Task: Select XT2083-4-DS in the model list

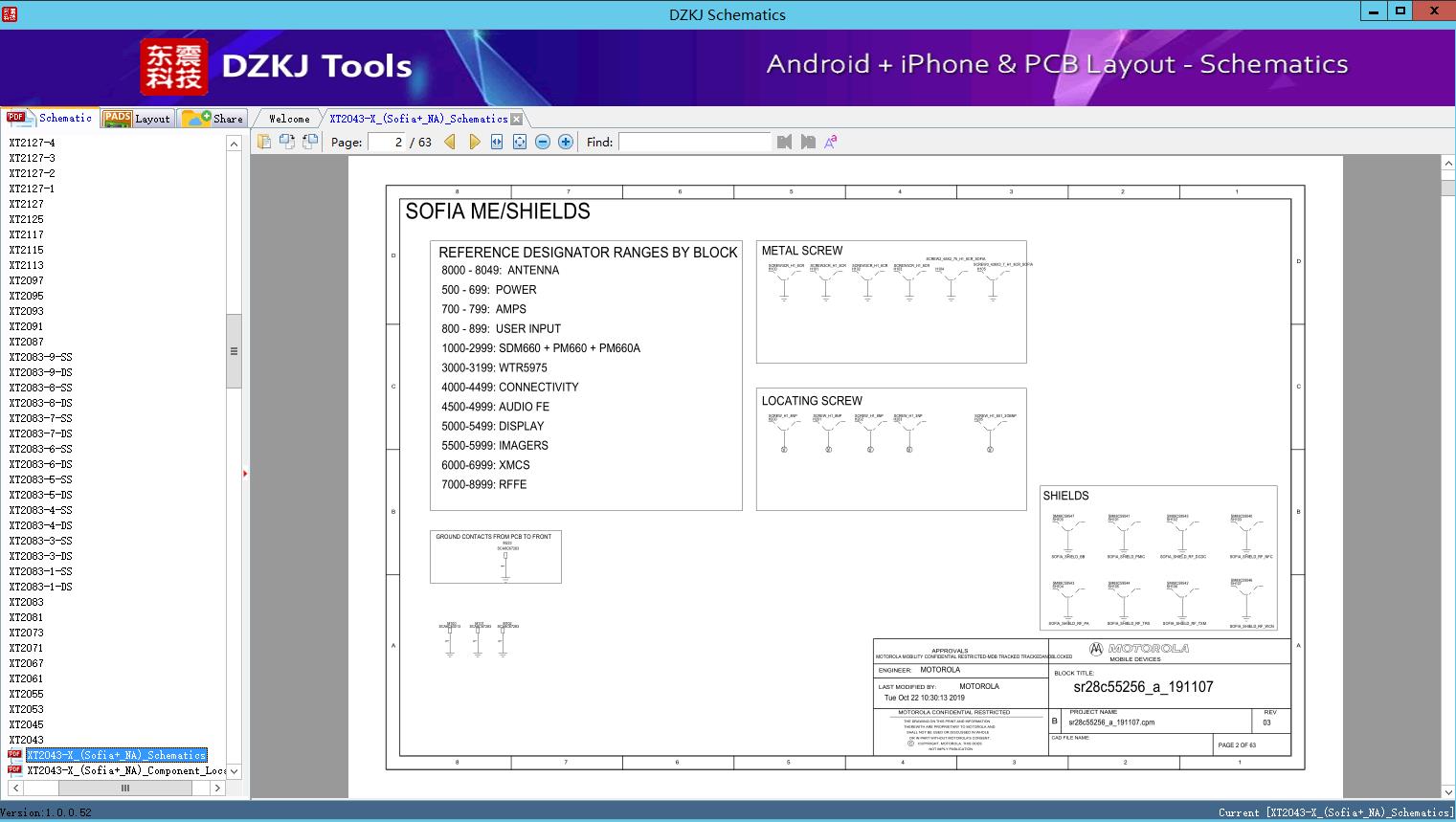Action: pos(40,525)
